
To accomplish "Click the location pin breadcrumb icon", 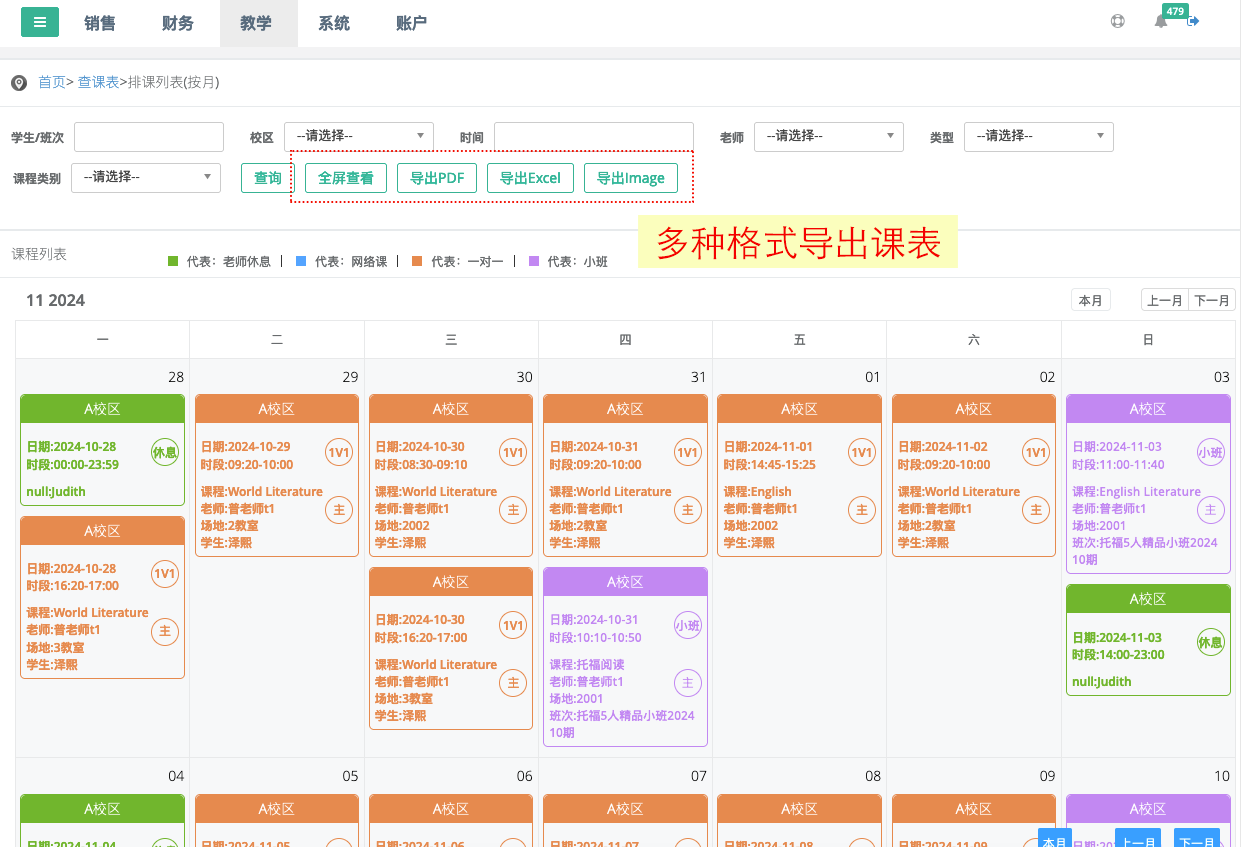I will click(x=19, y=83).
